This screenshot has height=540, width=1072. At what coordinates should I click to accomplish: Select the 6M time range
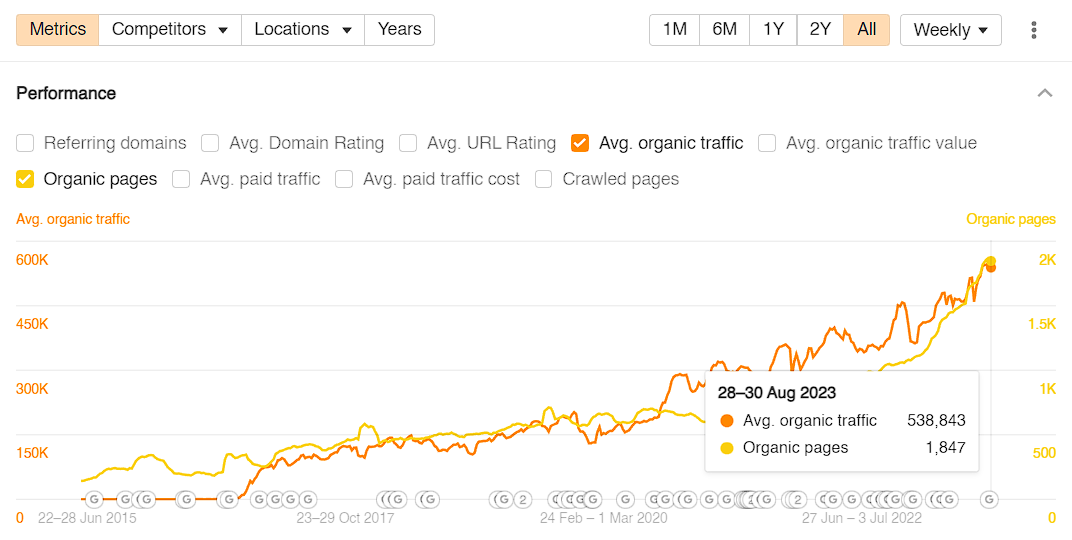tap(724, 29)
